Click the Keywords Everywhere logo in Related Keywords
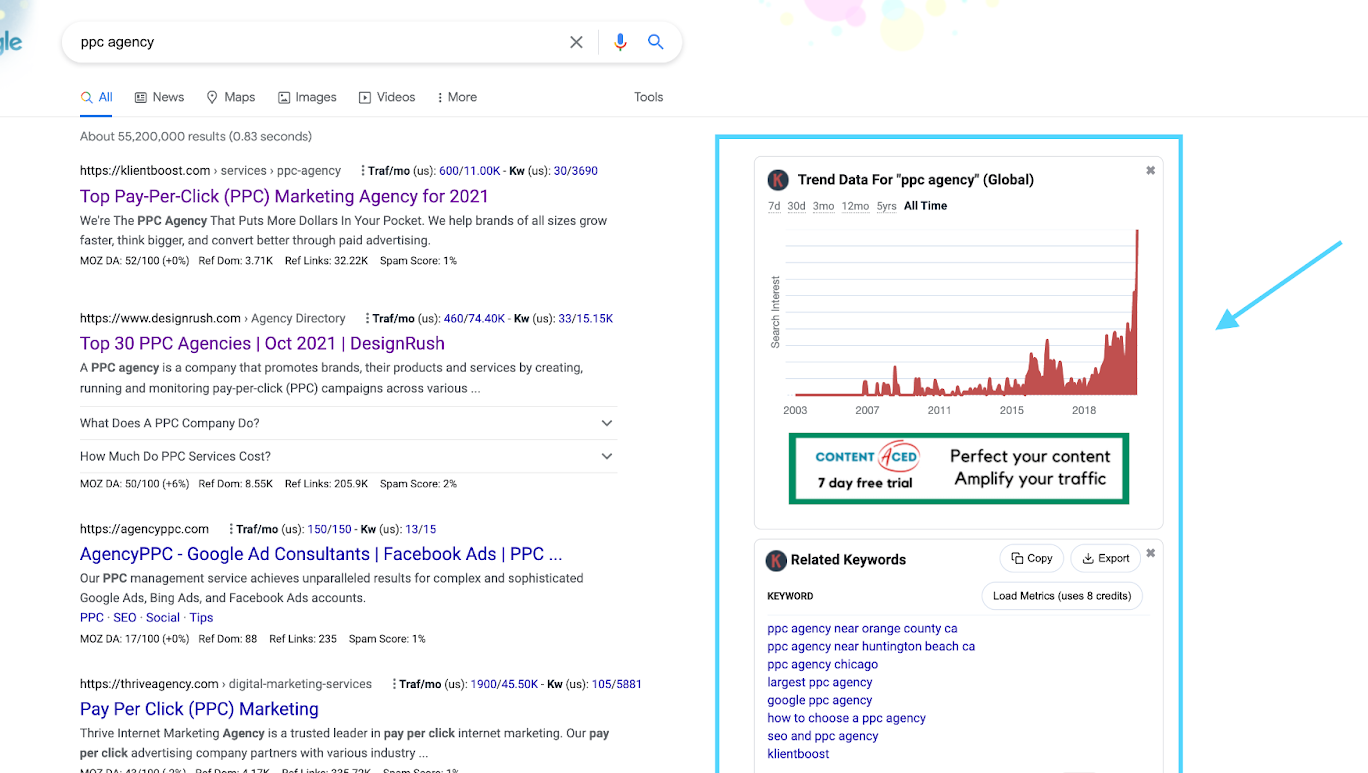This screenshot has height=773, width=1368. click(776, 560)
